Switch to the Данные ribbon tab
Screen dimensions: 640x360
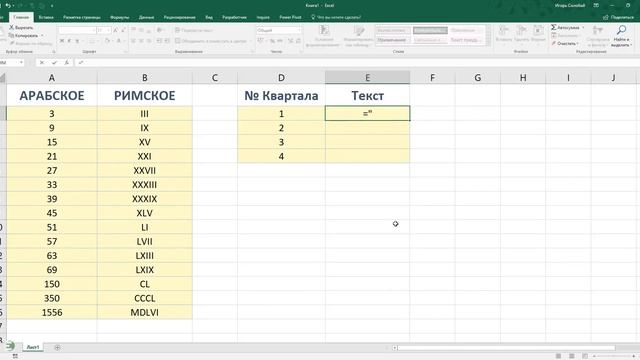pos(146,17)
